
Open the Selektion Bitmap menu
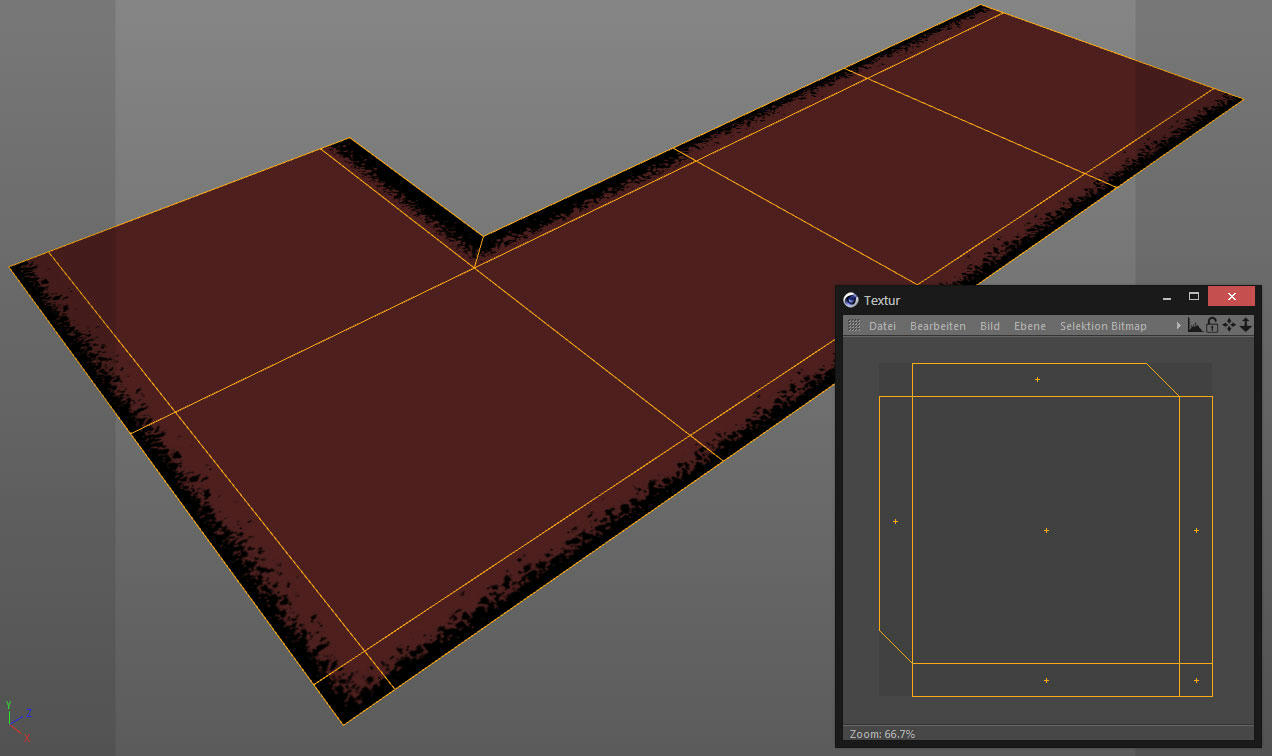(x=1103, y=326)
